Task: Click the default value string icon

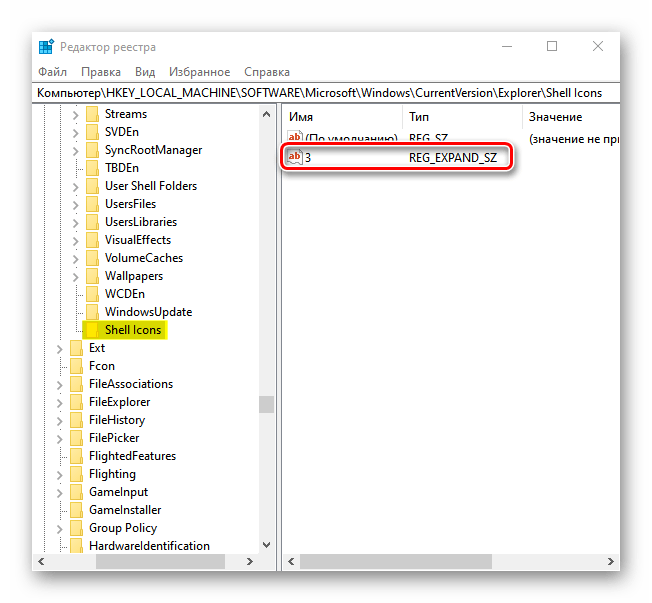Action: point(295,136)
